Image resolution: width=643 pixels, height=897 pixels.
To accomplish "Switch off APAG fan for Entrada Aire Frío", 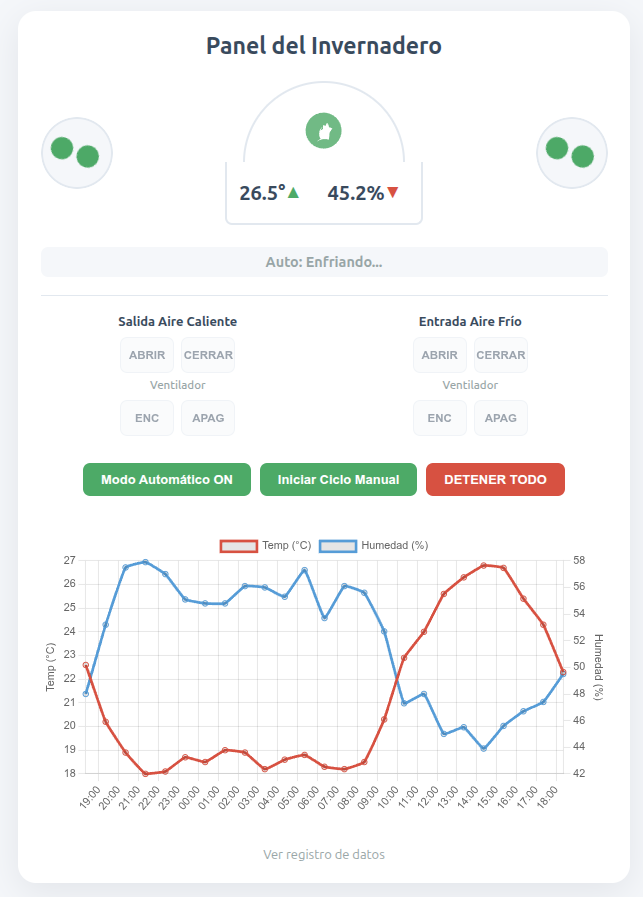I will 501,418.
